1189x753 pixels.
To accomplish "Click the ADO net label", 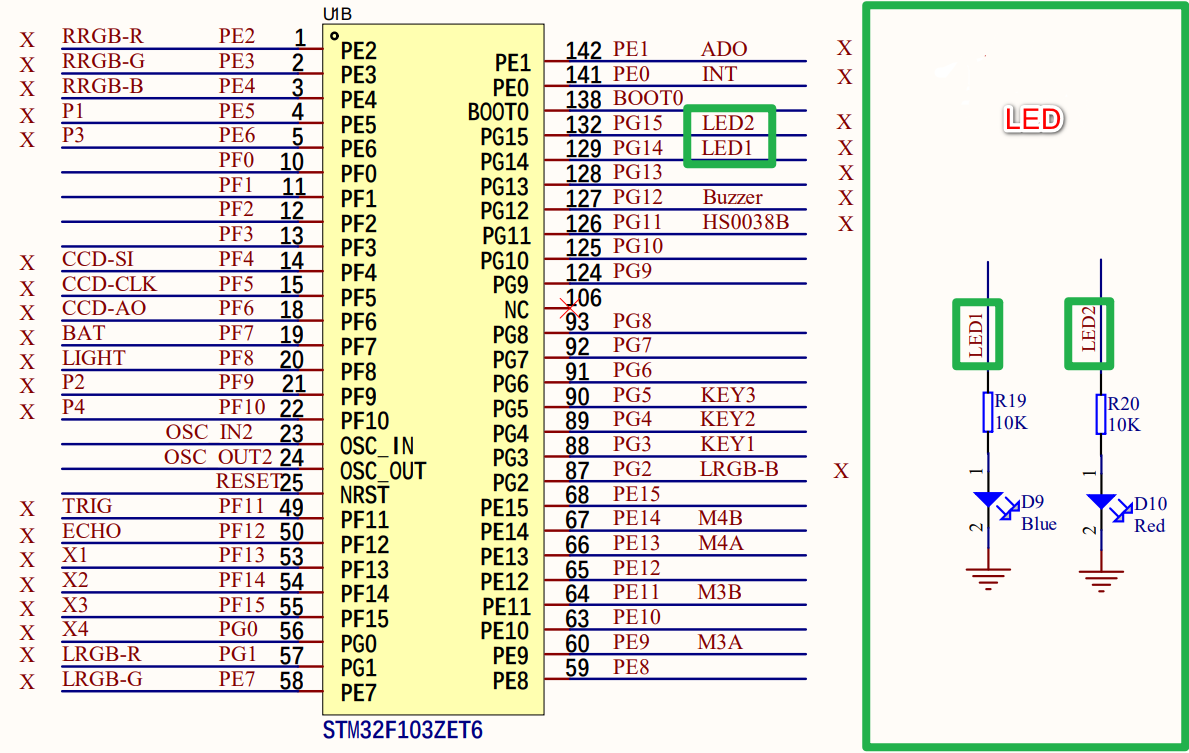I will pos(724,49).
